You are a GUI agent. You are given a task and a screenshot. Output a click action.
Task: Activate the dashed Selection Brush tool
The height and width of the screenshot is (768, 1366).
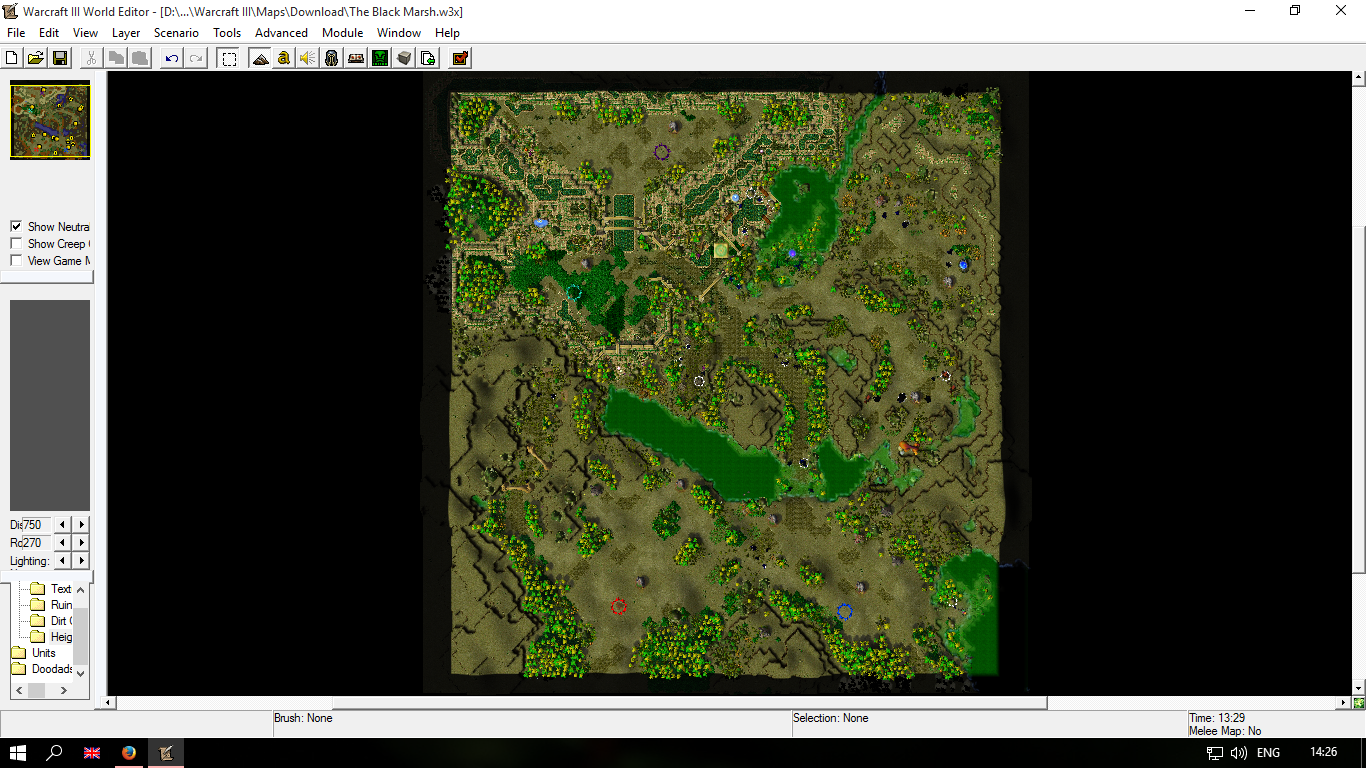(229, 58)
